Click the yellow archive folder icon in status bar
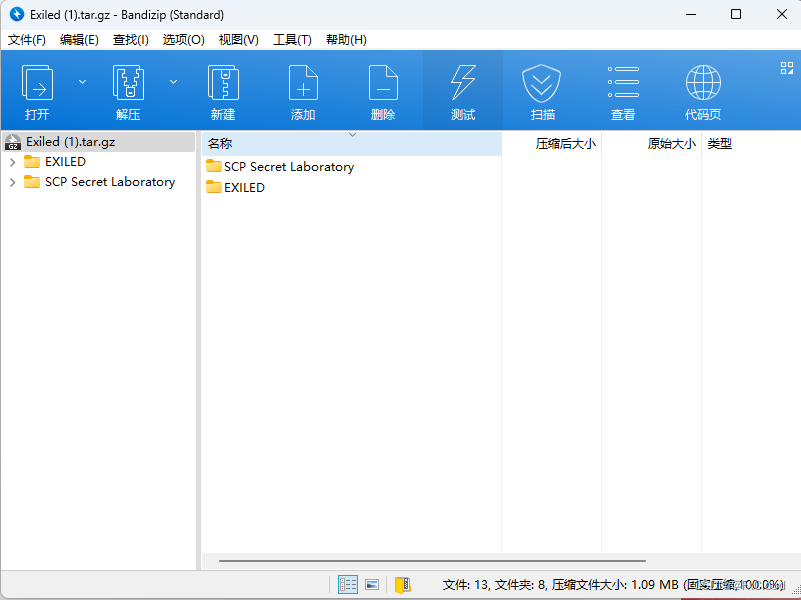801x600 pixels. coord(403,585)
